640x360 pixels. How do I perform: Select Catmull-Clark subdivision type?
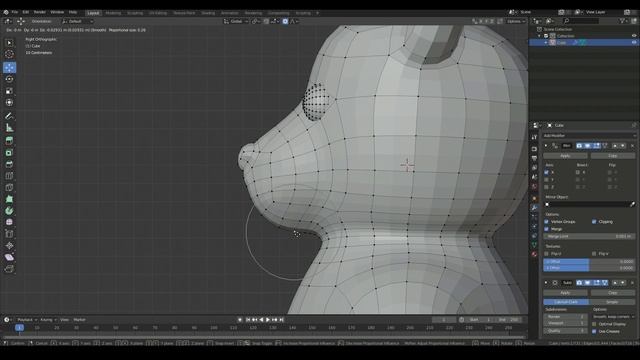566,302
